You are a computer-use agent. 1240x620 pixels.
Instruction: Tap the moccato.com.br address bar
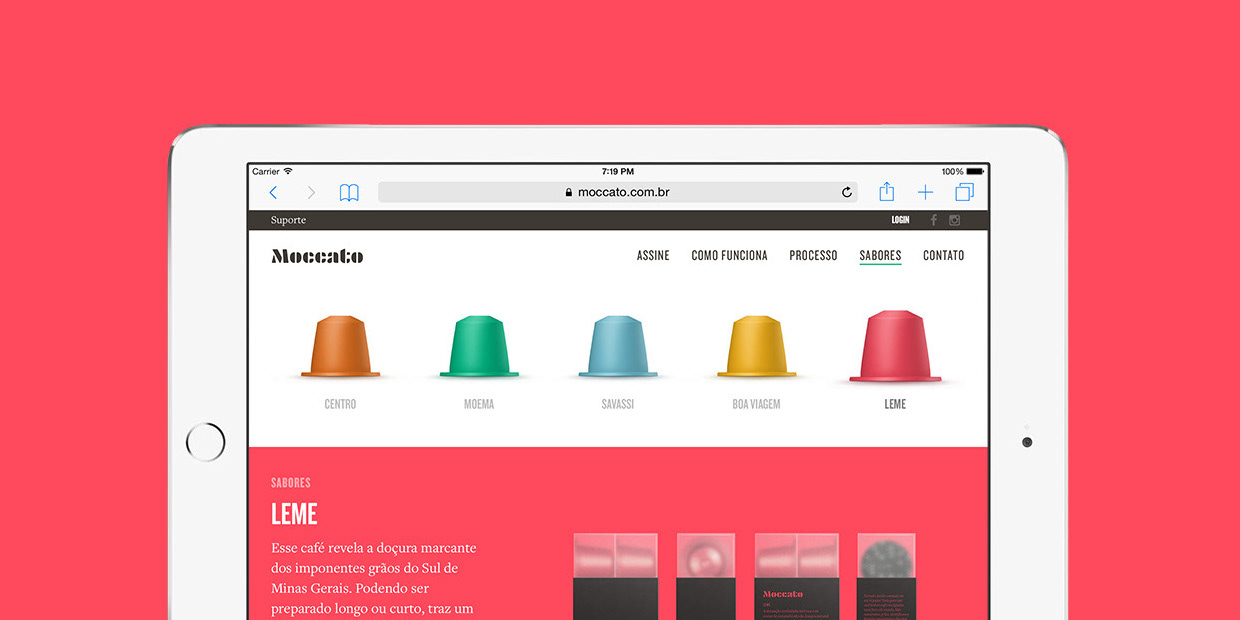point(617,192)
